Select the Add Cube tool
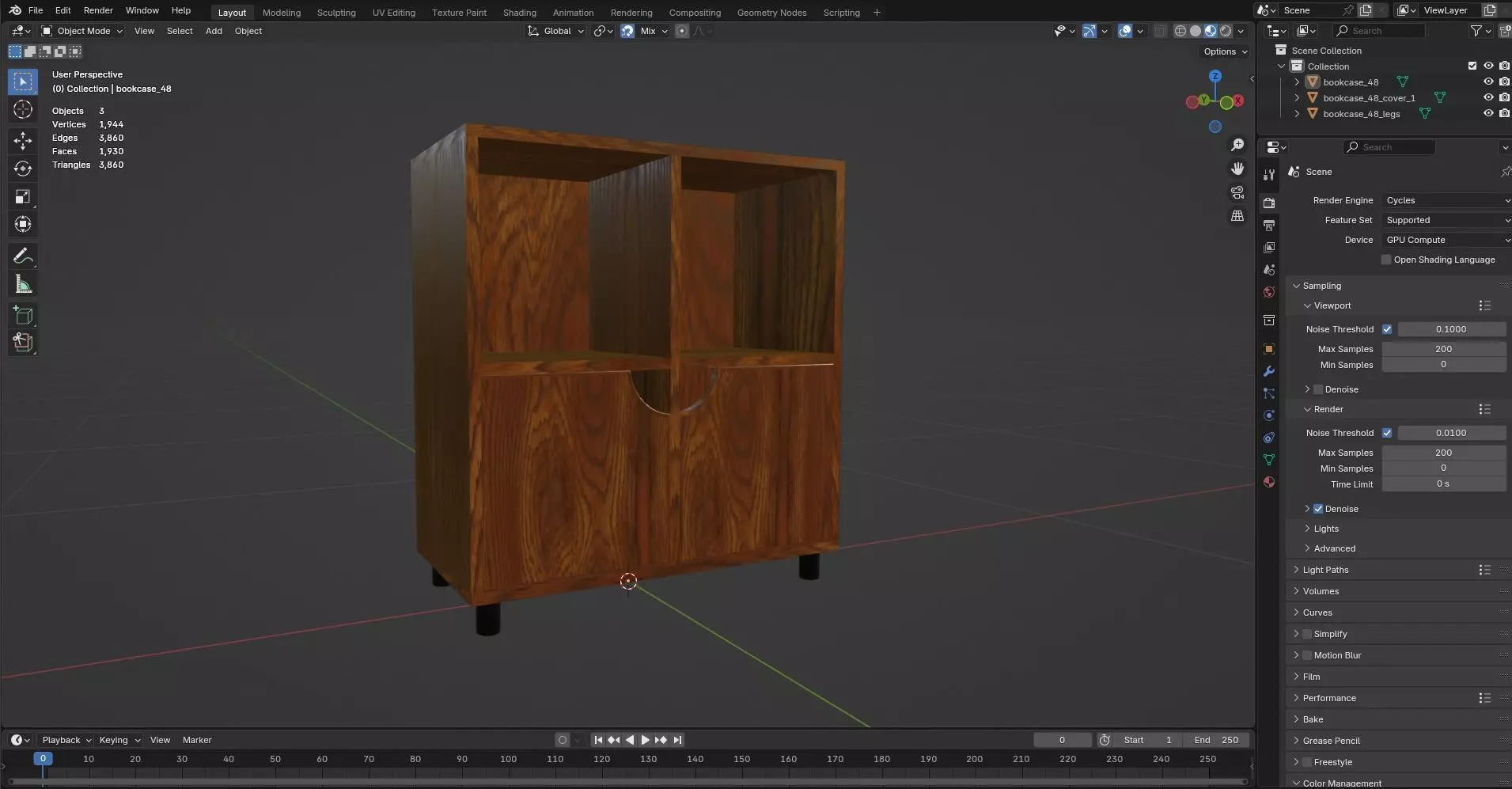 pos(23,315)
